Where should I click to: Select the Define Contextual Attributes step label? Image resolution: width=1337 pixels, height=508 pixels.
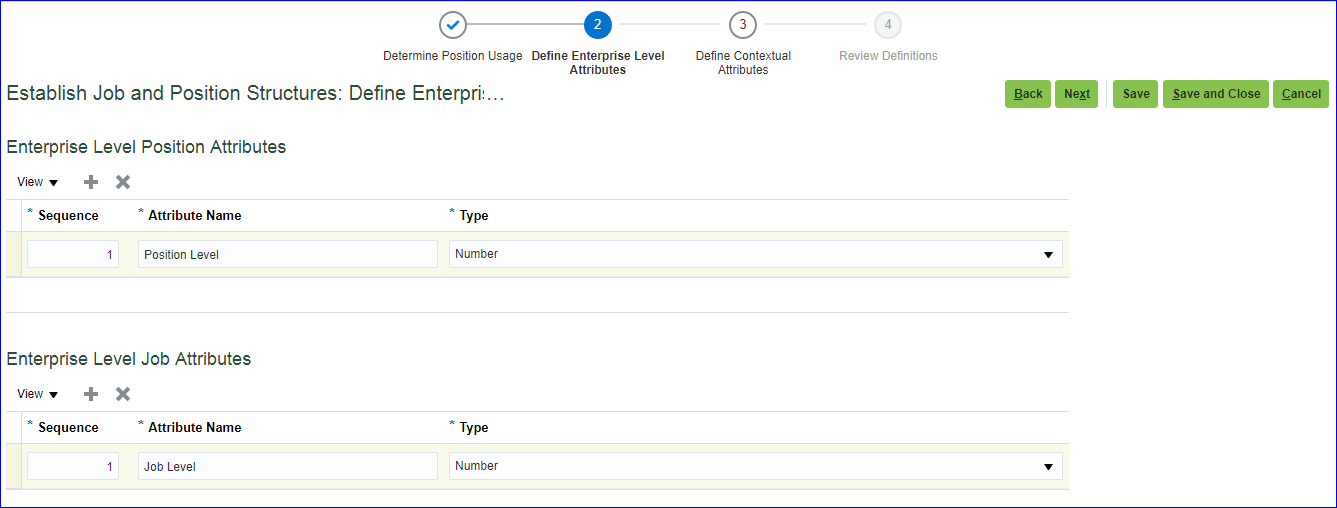pos(743,63)
